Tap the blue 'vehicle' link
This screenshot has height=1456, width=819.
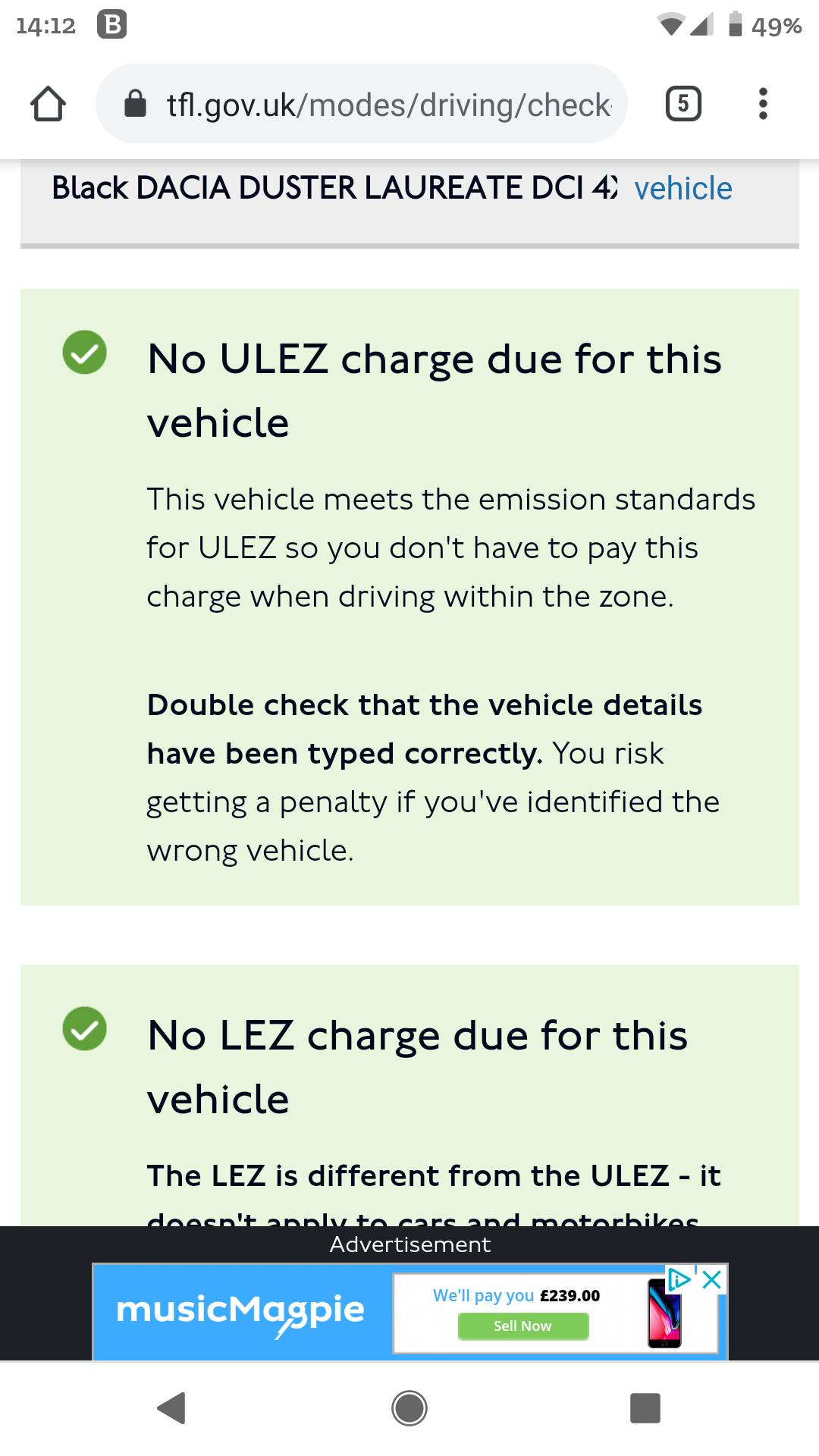pos(683,188)
